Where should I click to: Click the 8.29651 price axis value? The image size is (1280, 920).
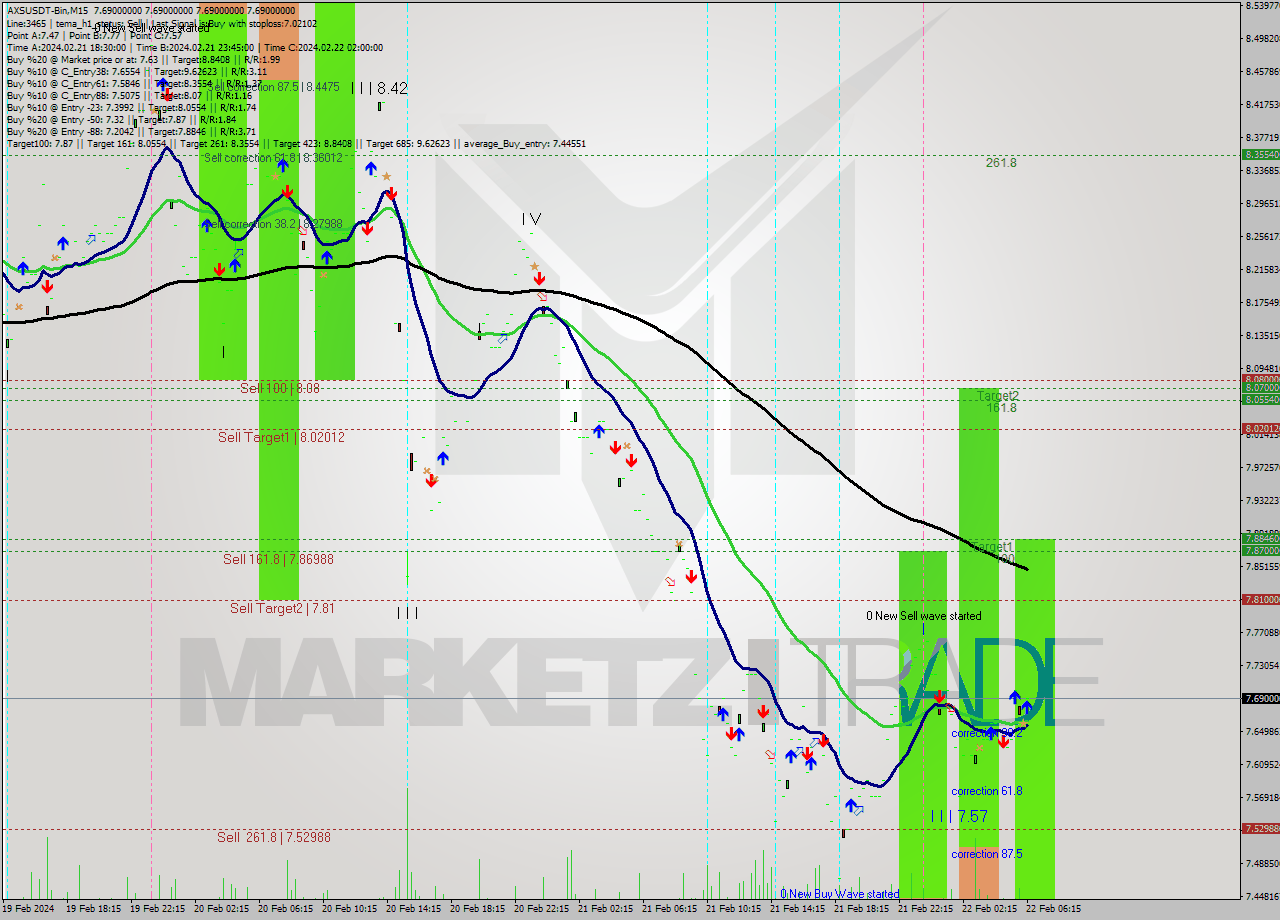[x=1262, y=203]
